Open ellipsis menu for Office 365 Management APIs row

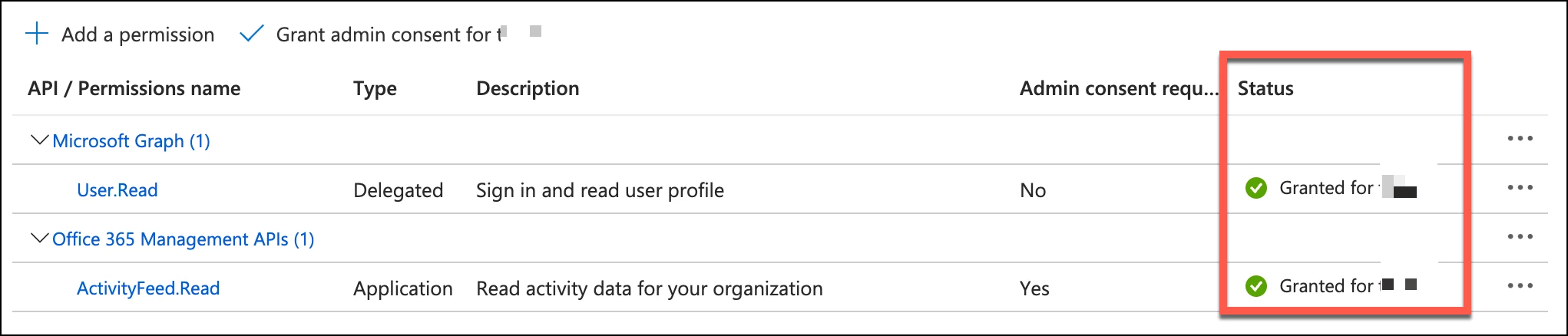[x=1520, y=237]
